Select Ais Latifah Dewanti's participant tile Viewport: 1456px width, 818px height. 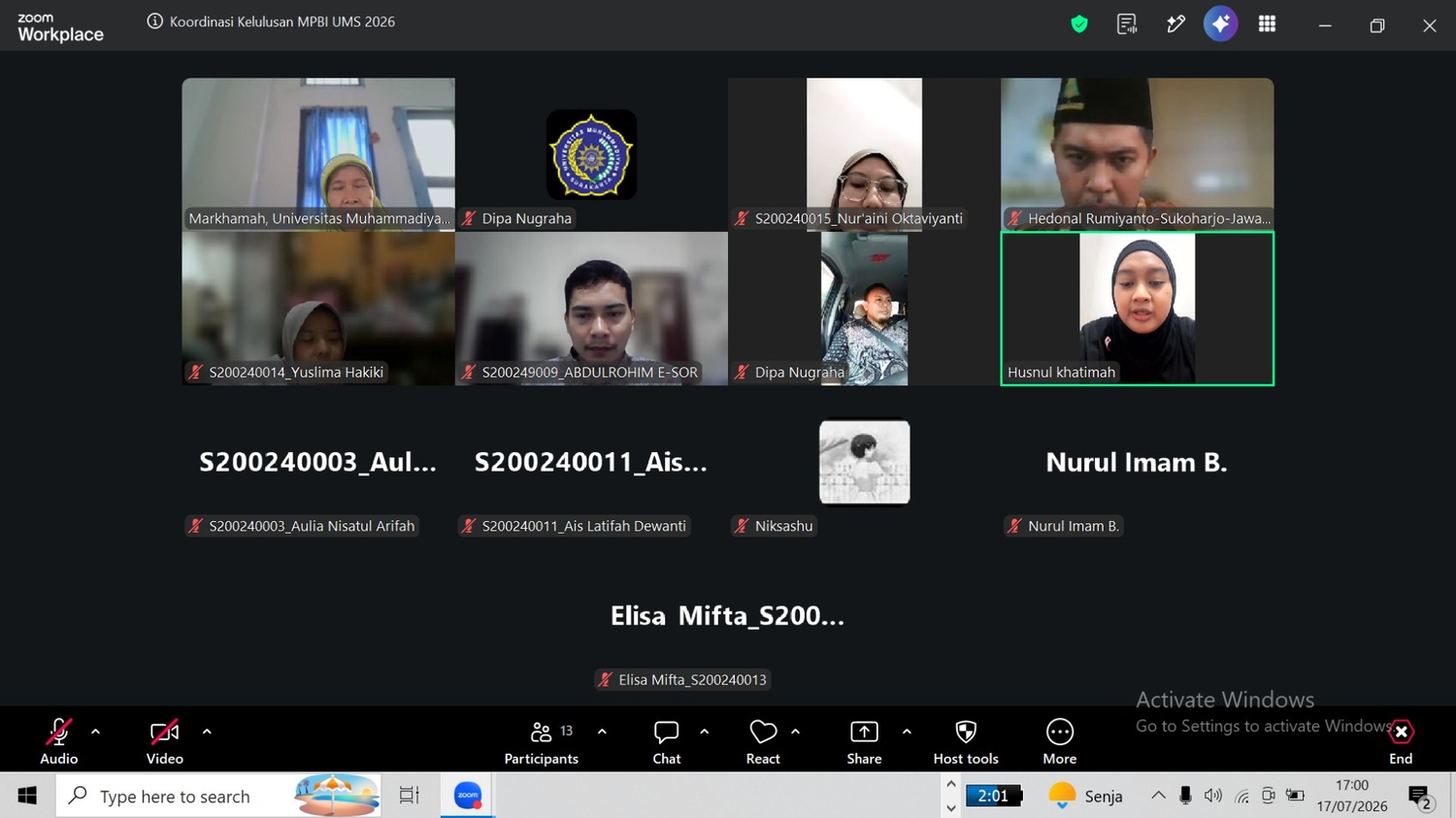[x=591, y=463]
